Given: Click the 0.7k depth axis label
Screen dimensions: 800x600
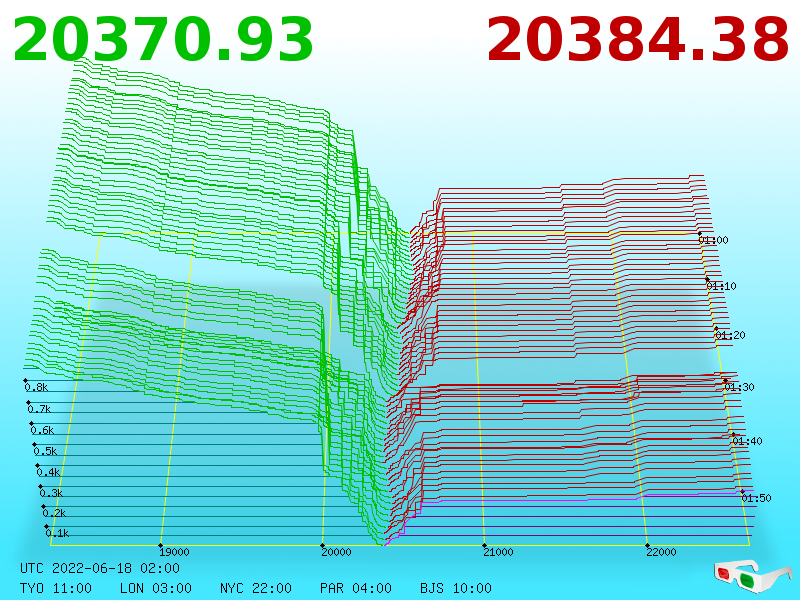Looking at the screenshot, I should pyautogui.click(x=39, y=409).
